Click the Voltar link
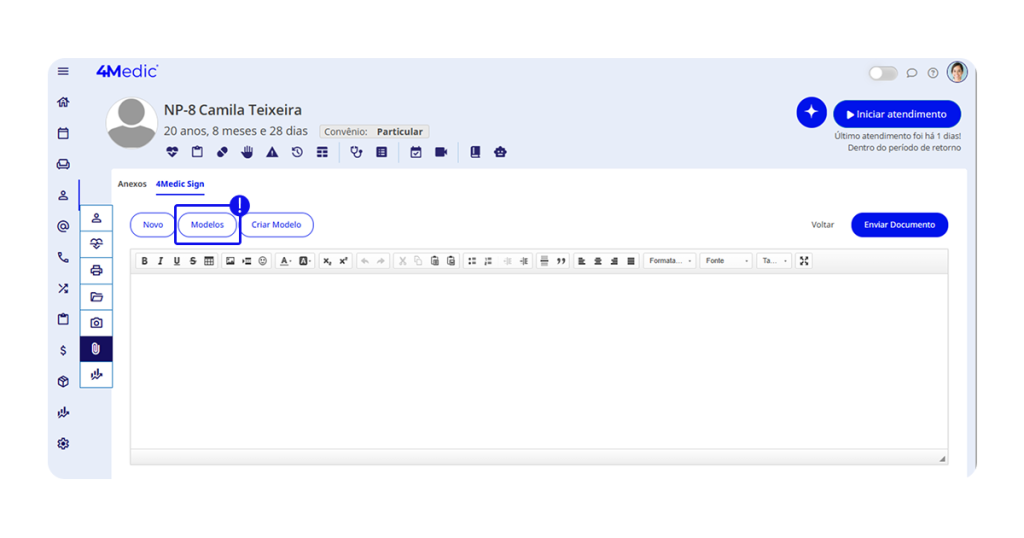Viewport: 1024px width, 538px height. [822, 225]
